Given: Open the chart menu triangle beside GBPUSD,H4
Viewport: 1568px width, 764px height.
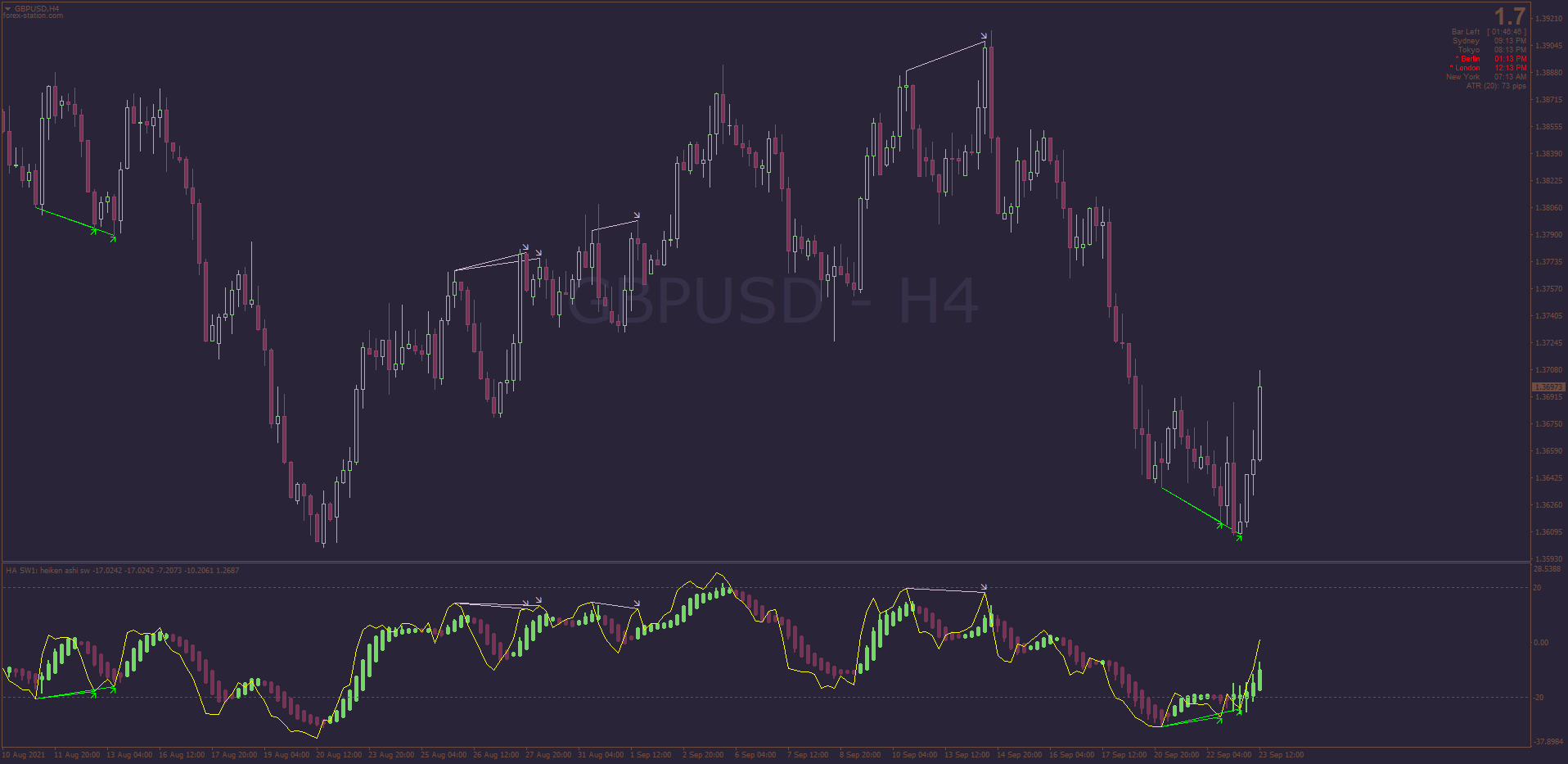Looking at the screenshot, I should coord(7,8).
